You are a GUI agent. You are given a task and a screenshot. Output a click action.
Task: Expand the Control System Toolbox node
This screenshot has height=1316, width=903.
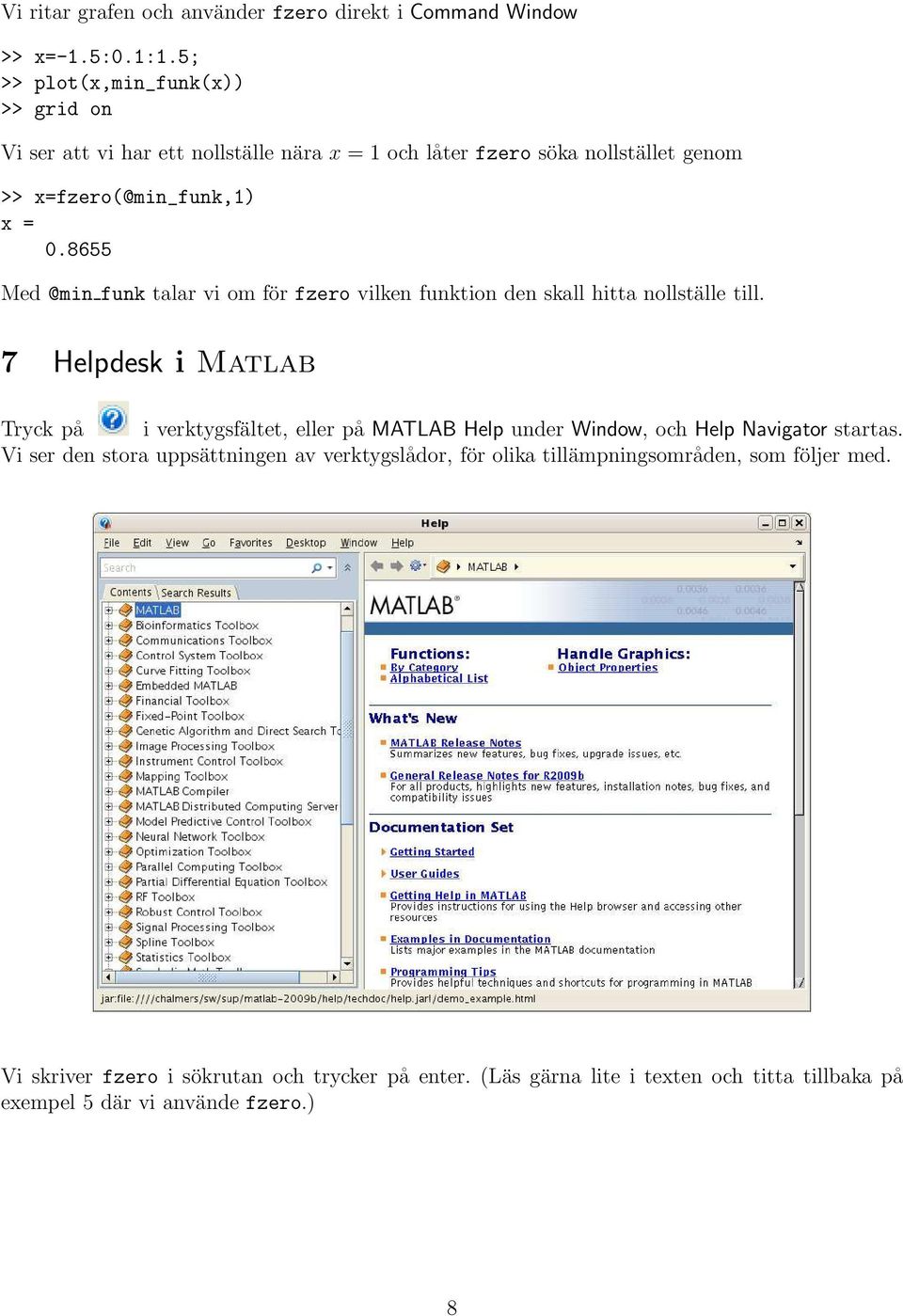[109, 656]
